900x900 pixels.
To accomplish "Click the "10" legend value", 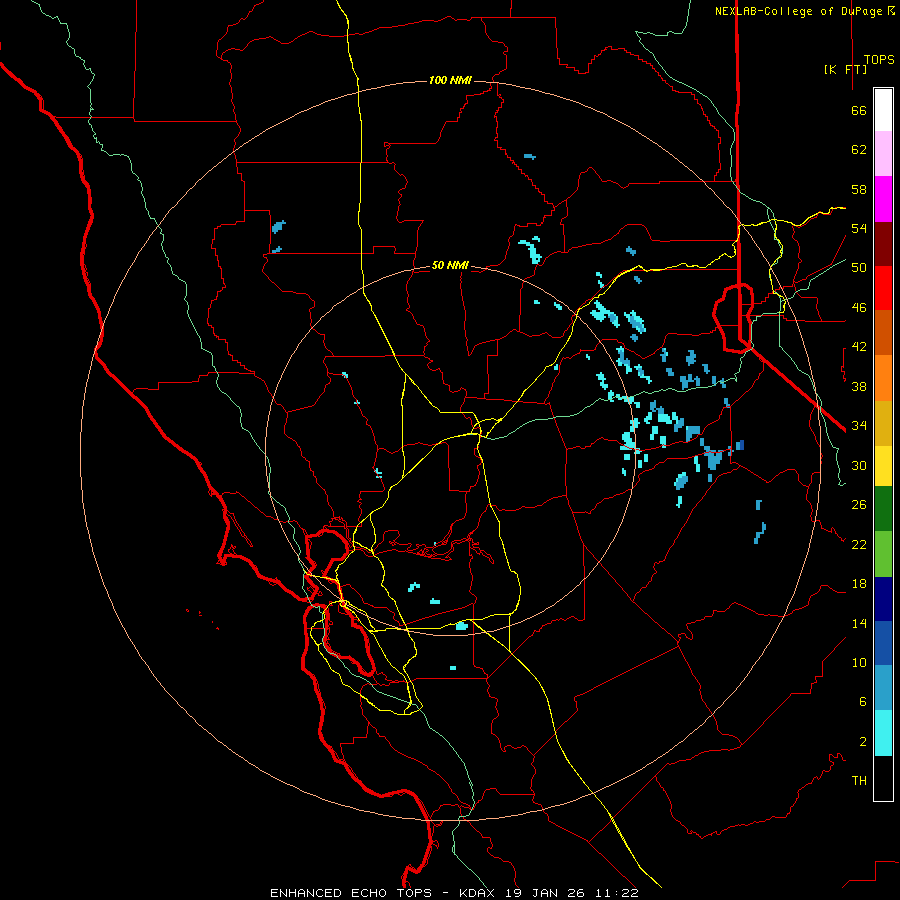I will 859,662.
